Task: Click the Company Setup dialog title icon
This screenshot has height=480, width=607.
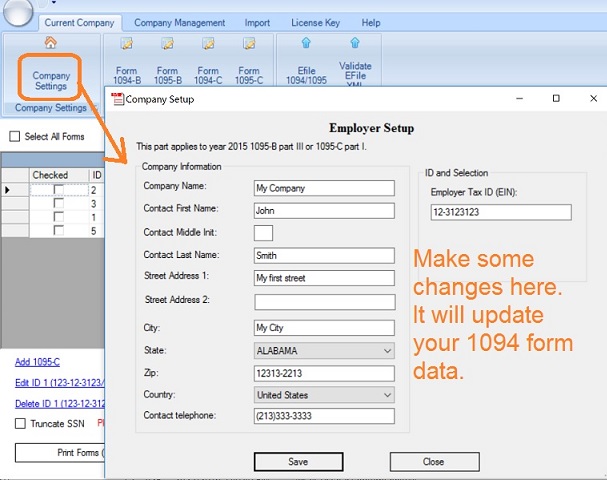Action: (x=118, y=99)
